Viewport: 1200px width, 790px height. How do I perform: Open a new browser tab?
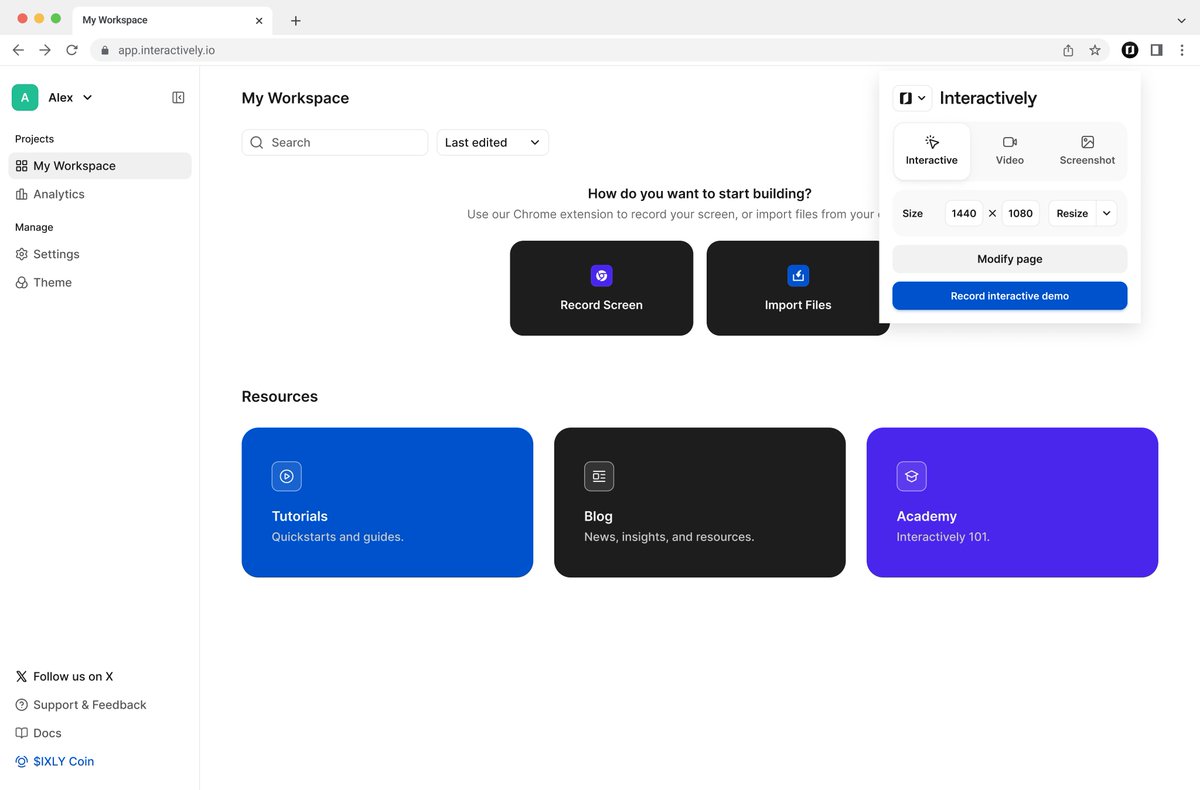coord(295,20)
